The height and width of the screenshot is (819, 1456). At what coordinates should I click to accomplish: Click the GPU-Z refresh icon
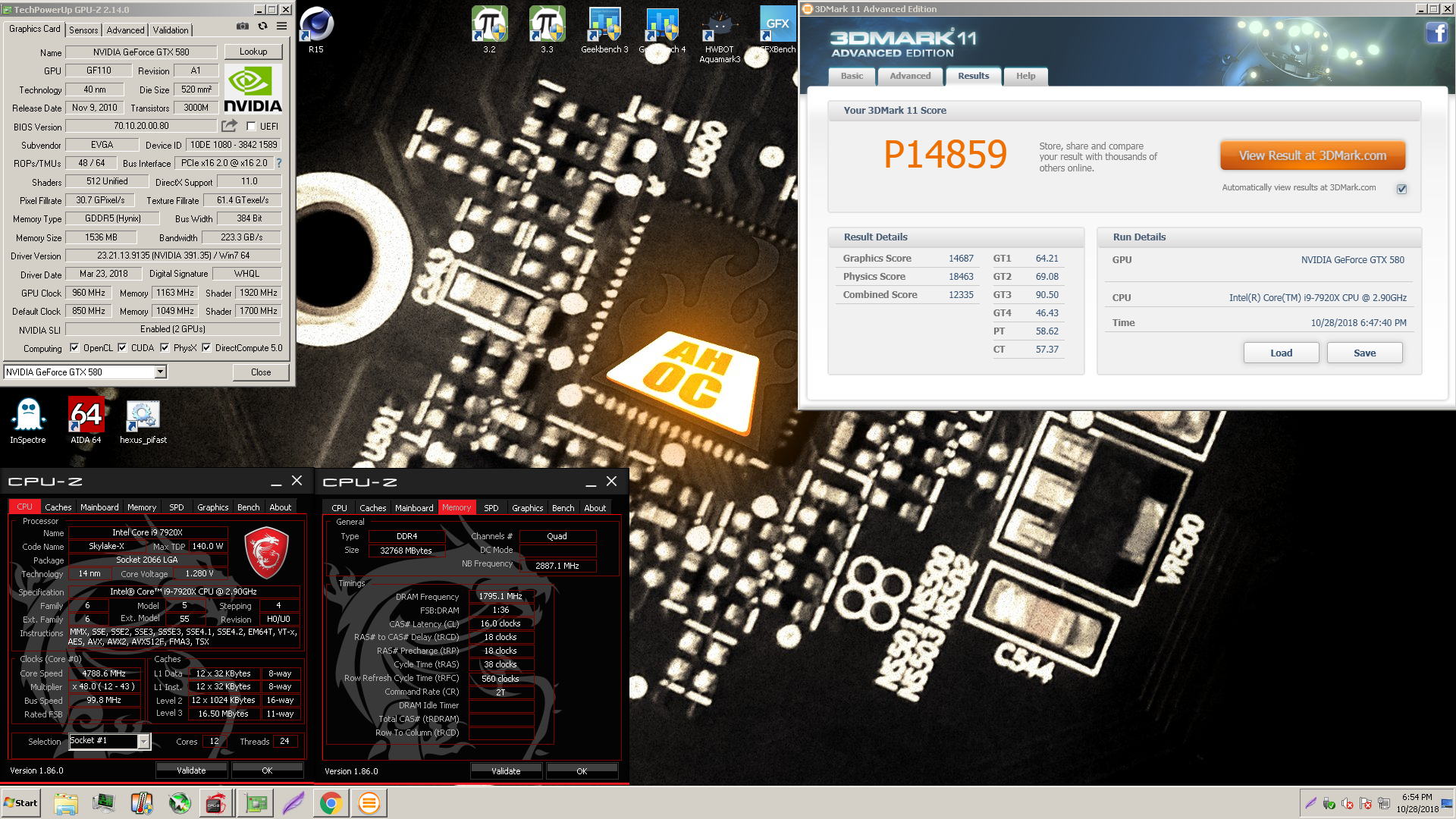262,27
